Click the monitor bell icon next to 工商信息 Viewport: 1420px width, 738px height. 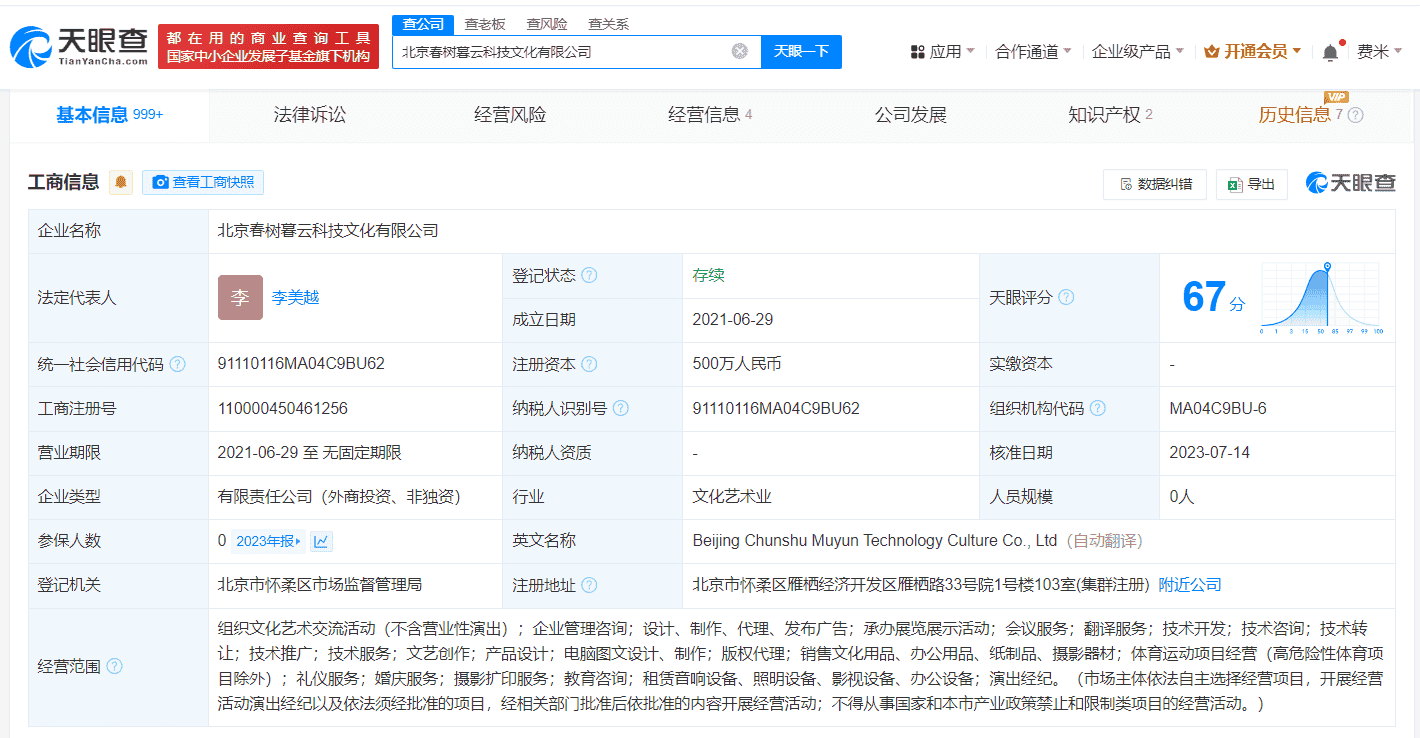[120, 182]
